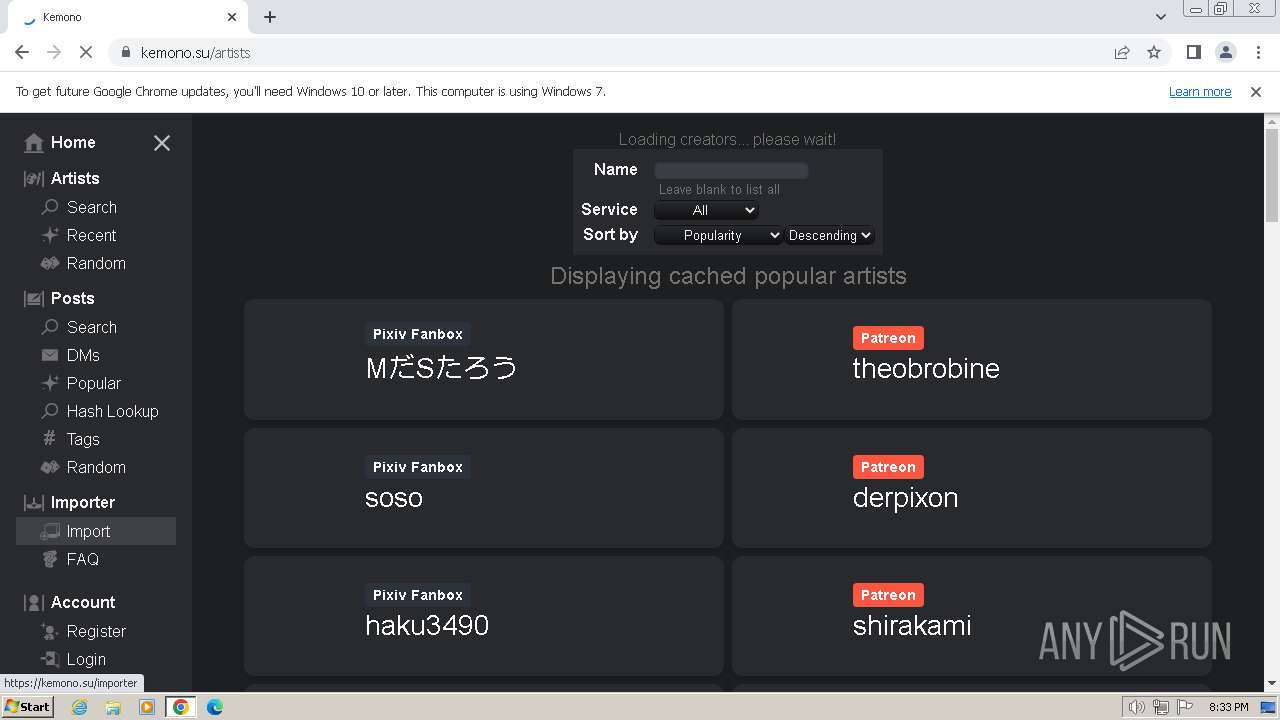
Task: Open the Tags hash icon
Action: point(50,439)
